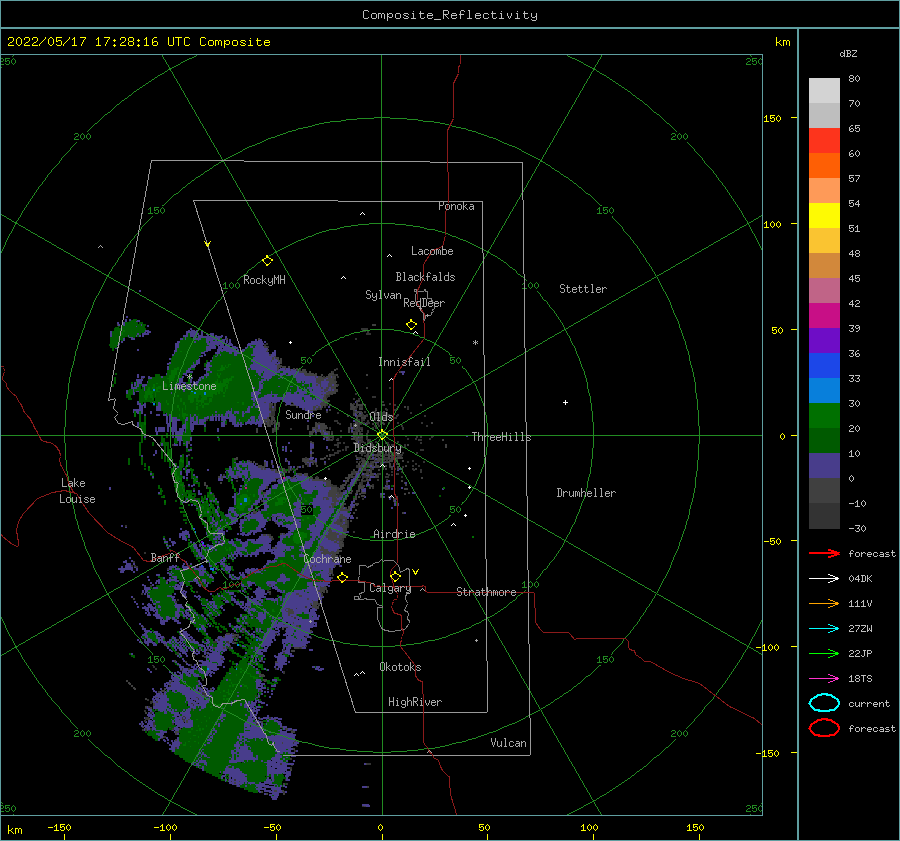Viewport: 900px width, 841px height.
Task: Click the RockyMH label
Action: point(264,280)
